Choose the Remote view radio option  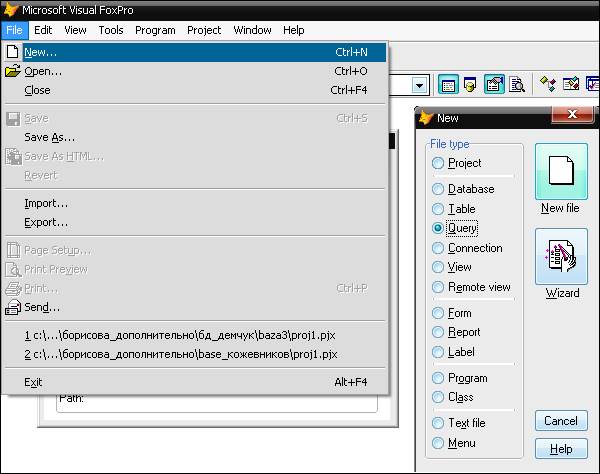(x=438, y=287)
